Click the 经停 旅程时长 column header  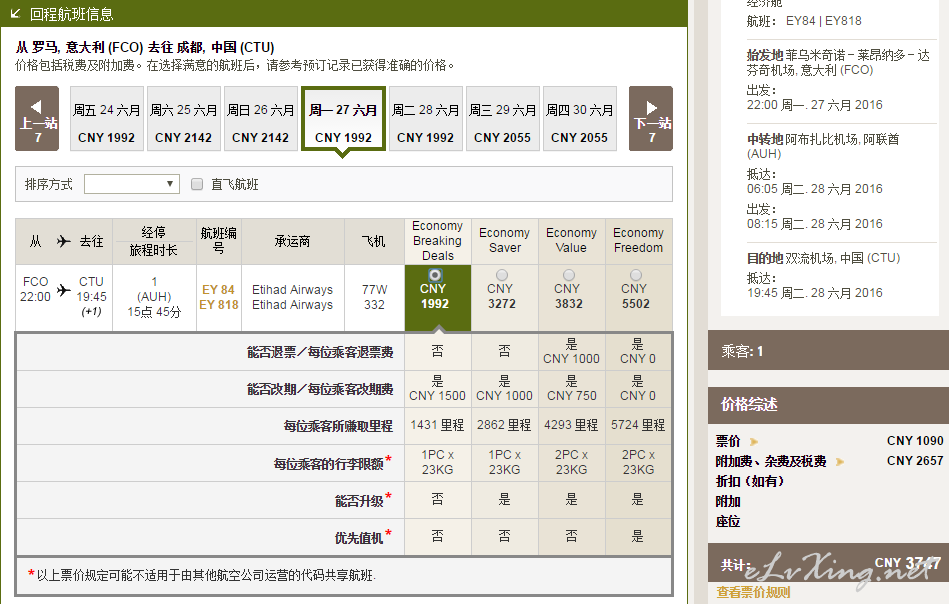(154, 241)
